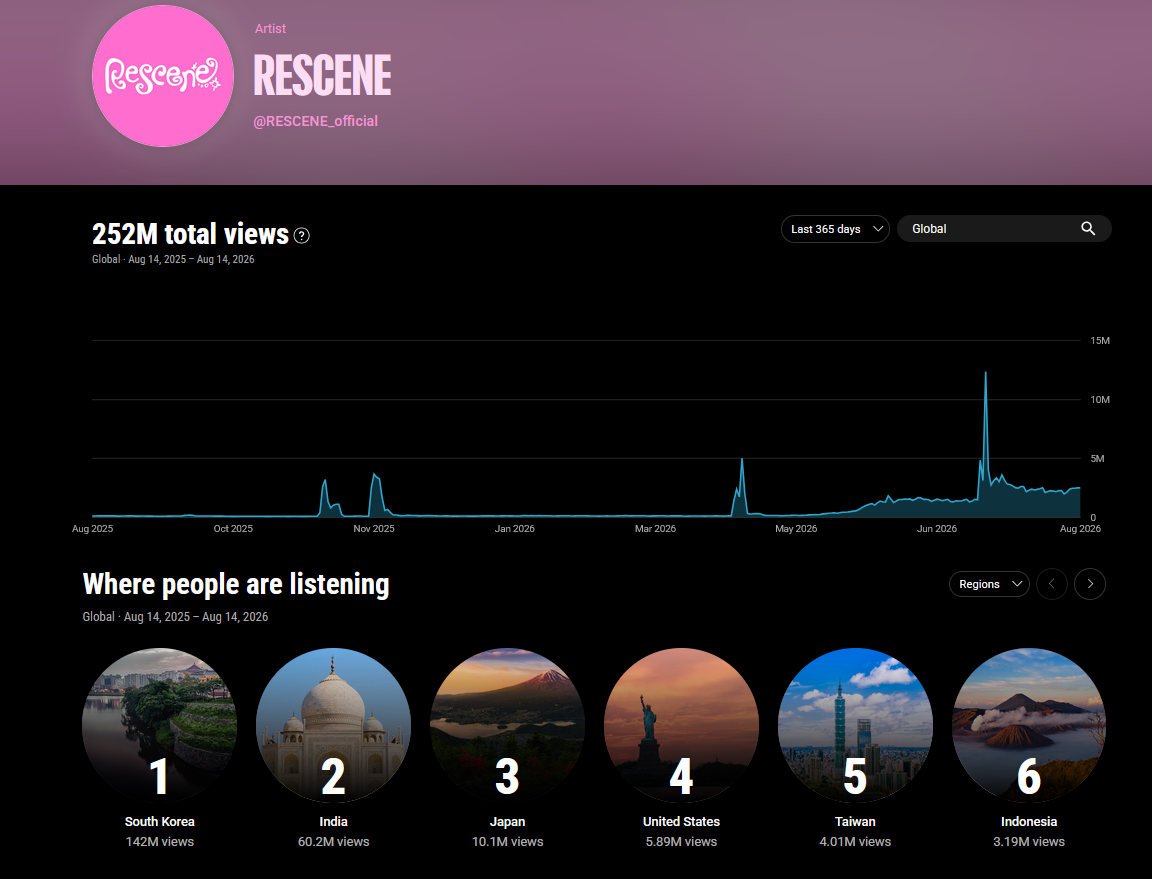This screenshot has height=879, width=1152.
Task: Open the @RESCENE_official channel link
Action: point(315,121)
